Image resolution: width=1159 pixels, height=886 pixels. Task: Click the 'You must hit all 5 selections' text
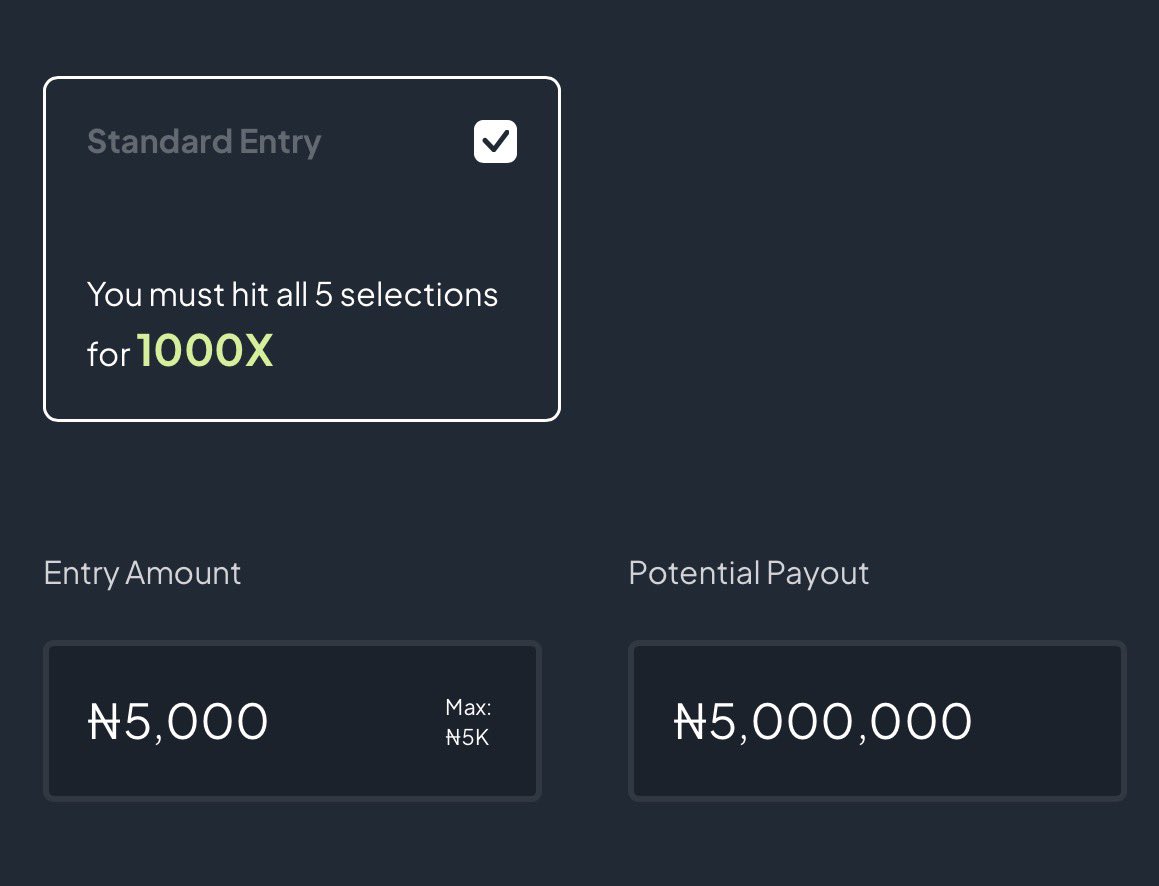click(292, 295)
